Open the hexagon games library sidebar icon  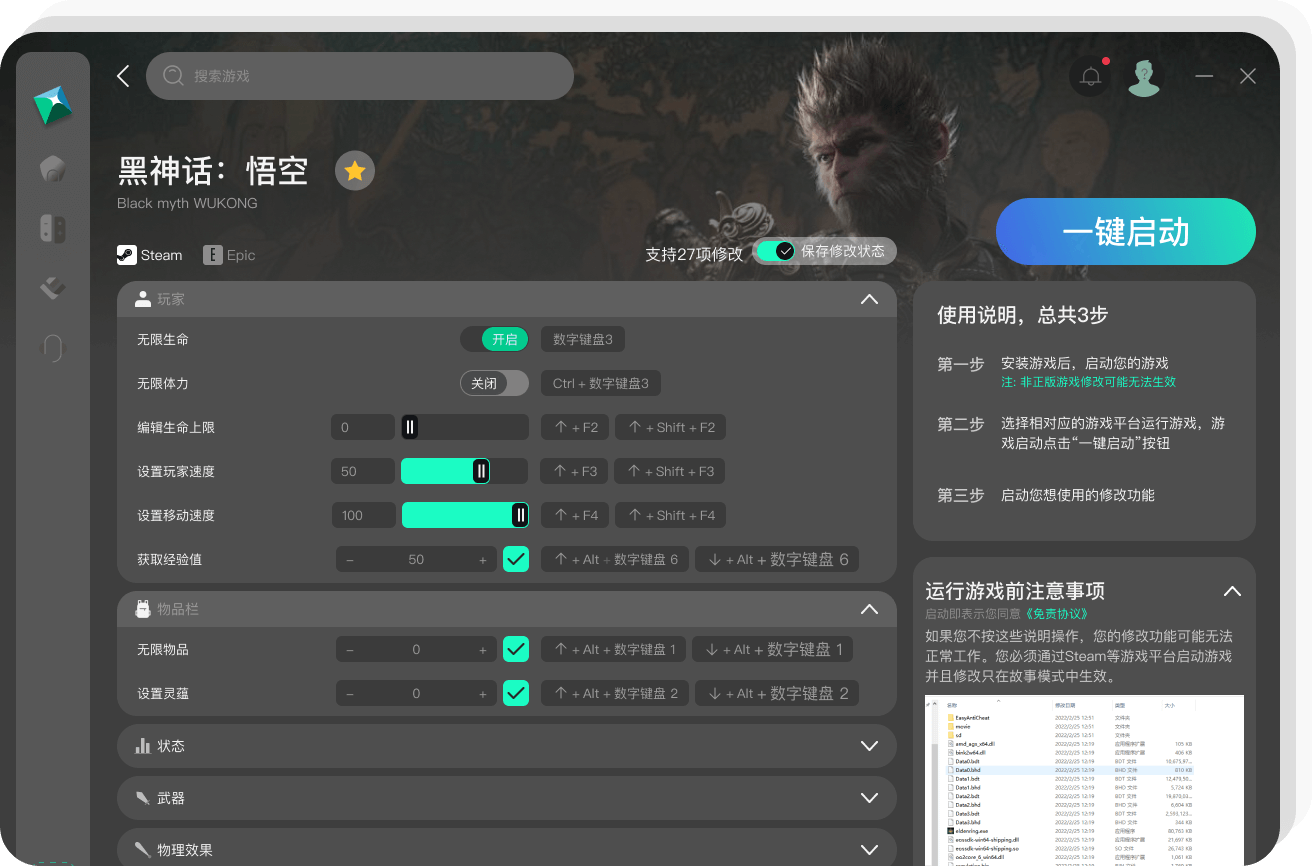tap(53, 168)
